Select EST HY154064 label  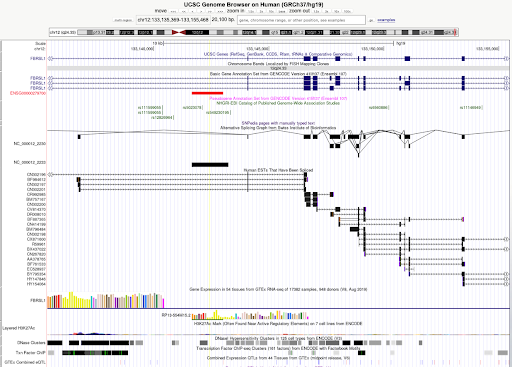36,284
